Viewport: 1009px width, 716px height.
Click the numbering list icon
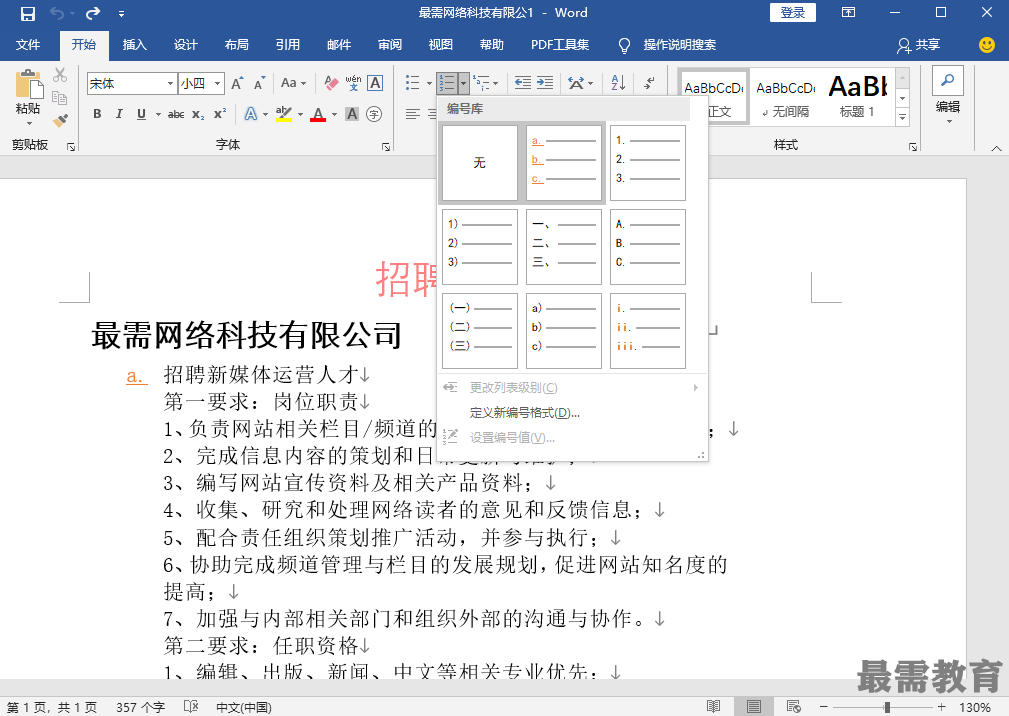click(x=447, y=83)
